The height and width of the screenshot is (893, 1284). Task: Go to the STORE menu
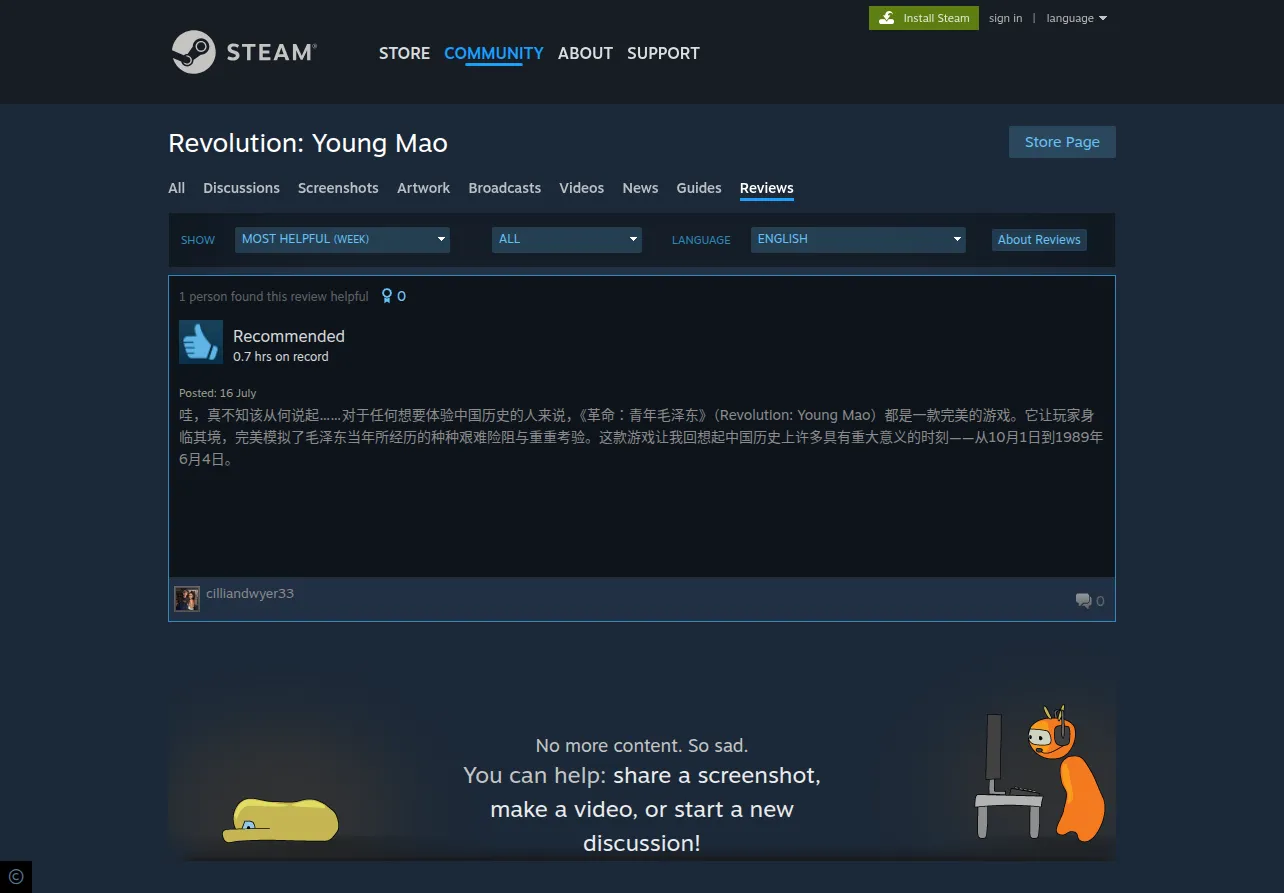404,53
